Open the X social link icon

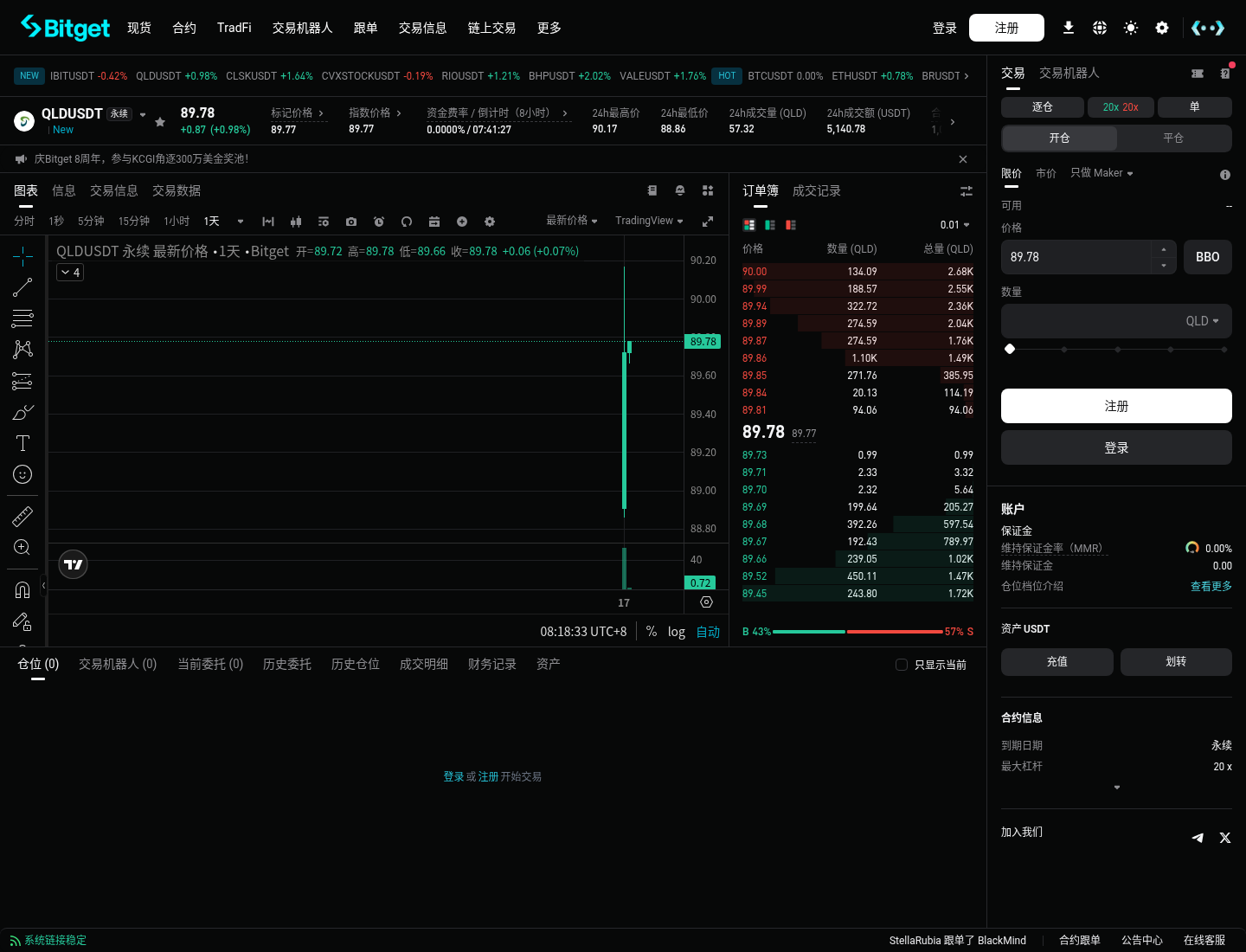[x=1225, y=838]
